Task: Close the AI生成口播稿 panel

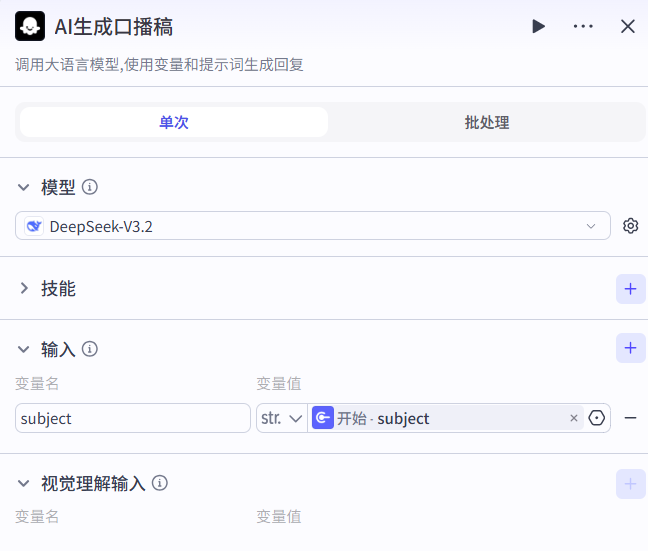Action: tap(628, 26)
